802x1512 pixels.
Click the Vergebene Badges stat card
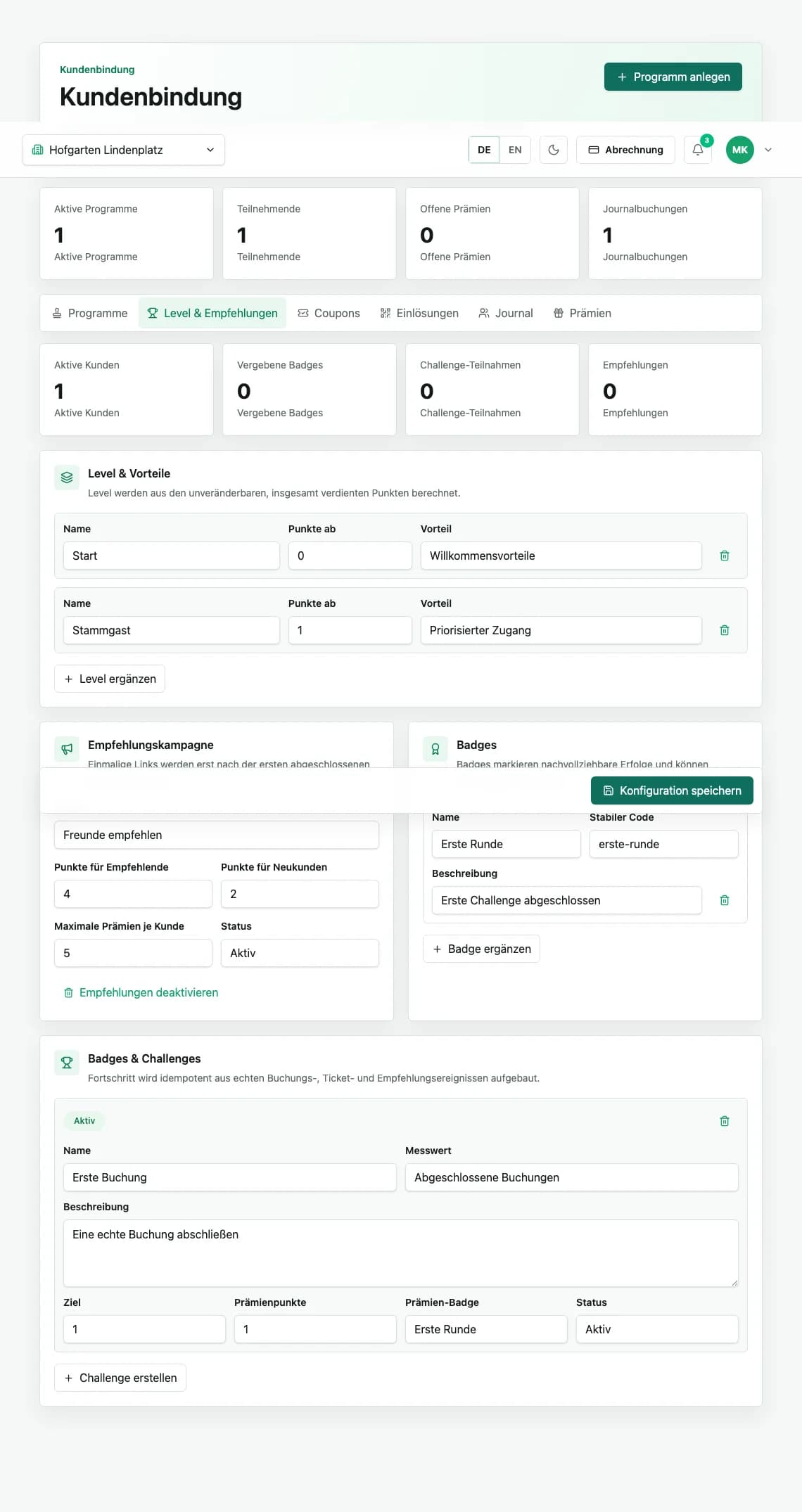[310, 390]
